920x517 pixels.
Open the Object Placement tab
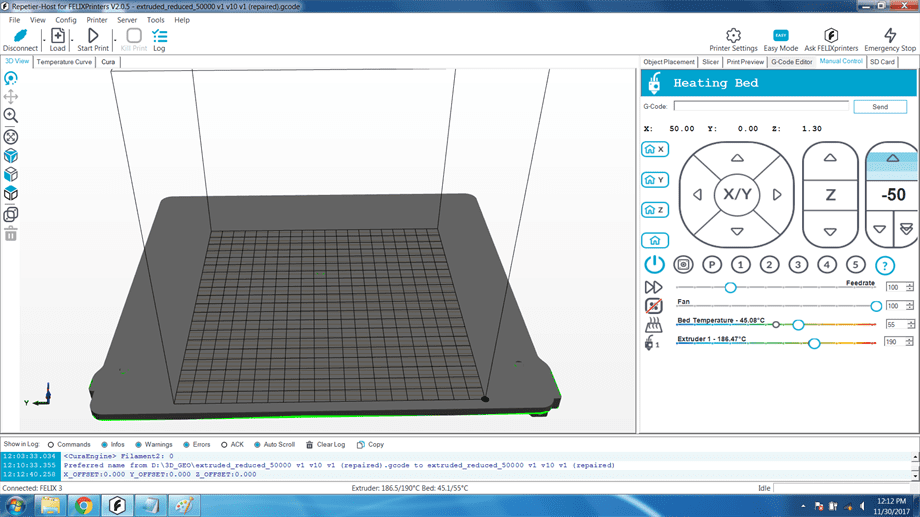coord(669,62)
